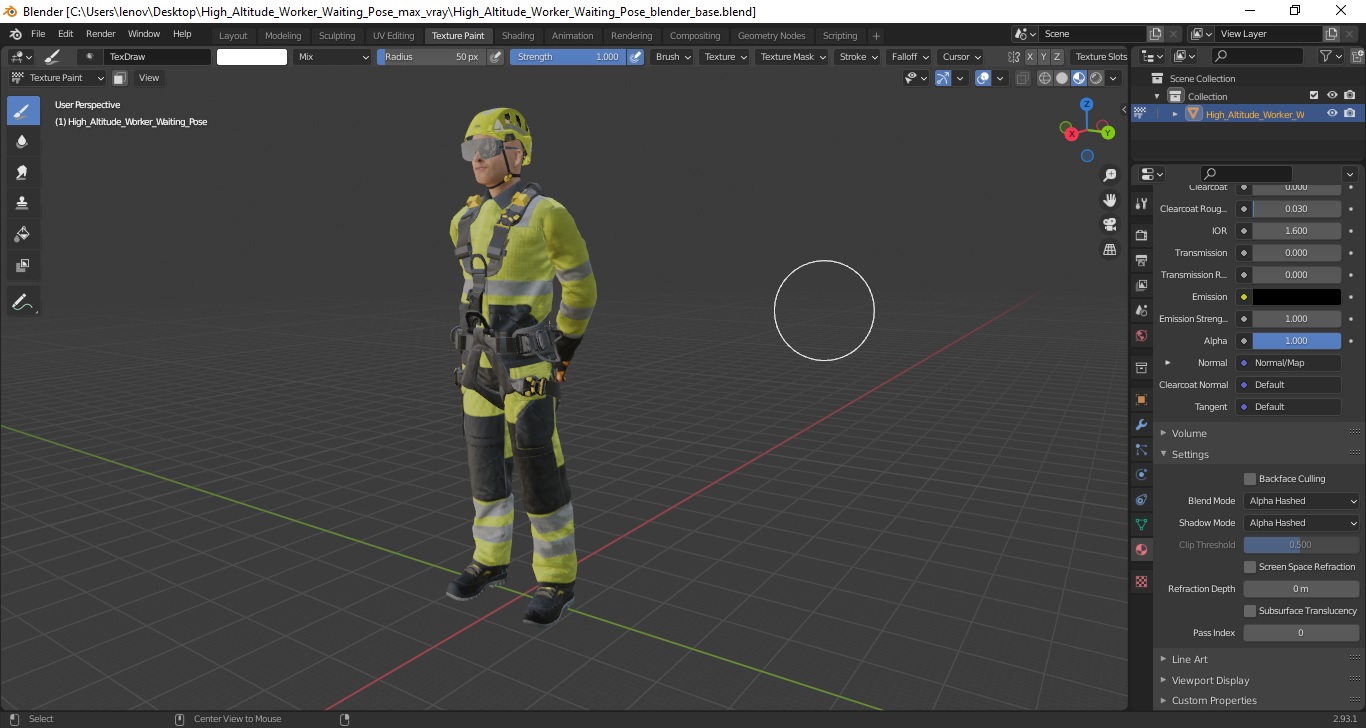This screenshot has width=1366, height=728.
Task: Switch to Material Preview shading mode
Action: click(1079, 78)
